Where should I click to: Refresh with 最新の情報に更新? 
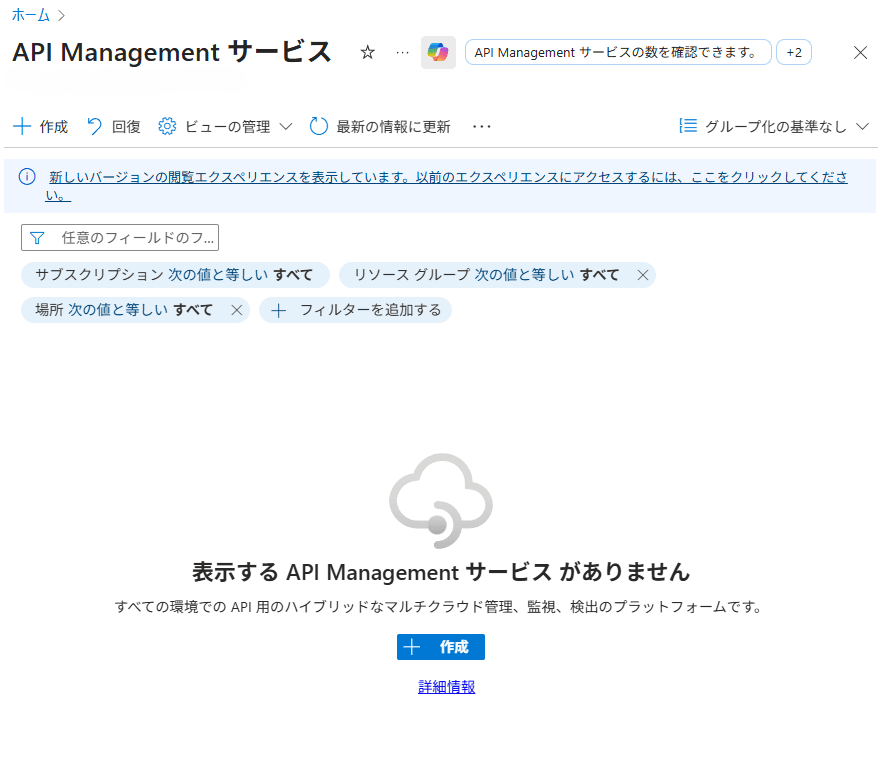click(380, 126)
